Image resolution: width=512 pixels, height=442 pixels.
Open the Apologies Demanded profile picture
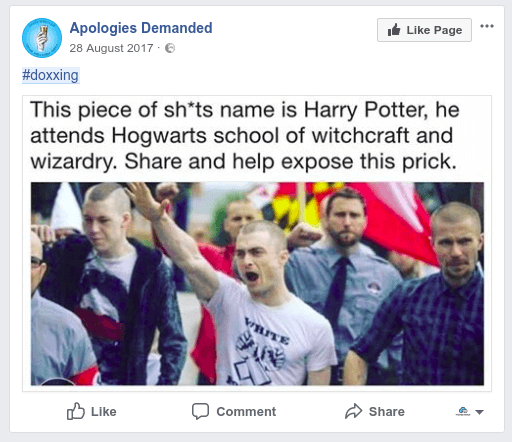(42, 38)
